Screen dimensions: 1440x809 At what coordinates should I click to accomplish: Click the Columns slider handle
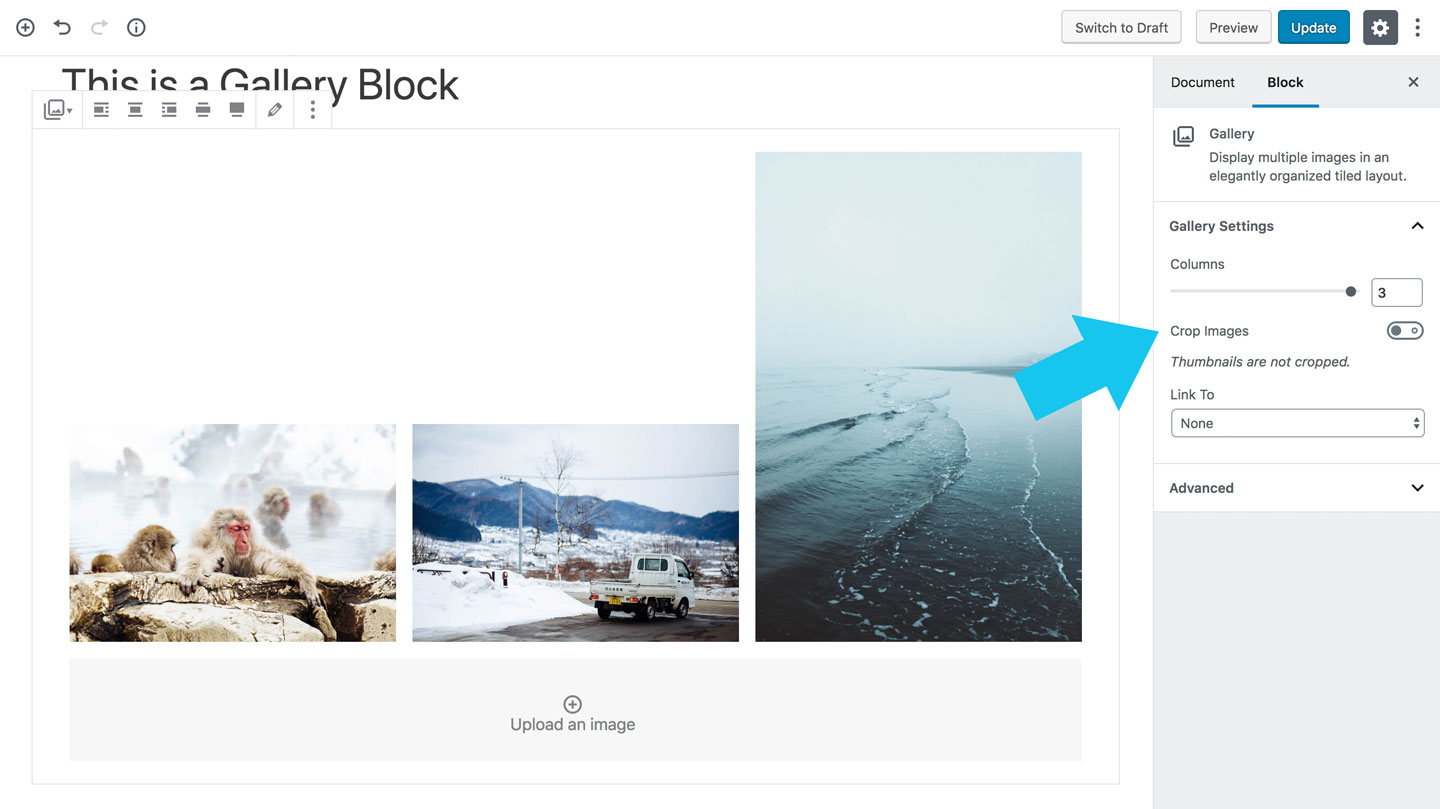[x=1351, y=292]
